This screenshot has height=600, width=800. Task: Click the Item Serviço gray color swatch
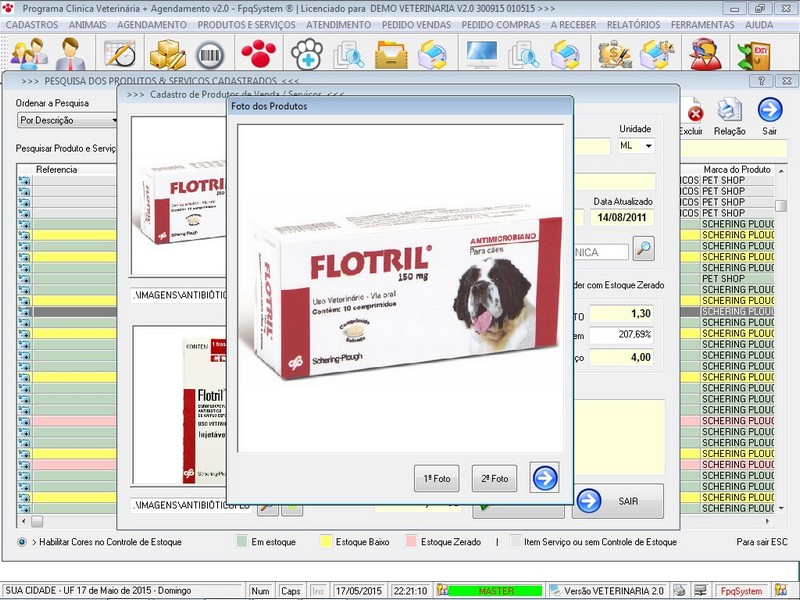click(x=516, y=541)
